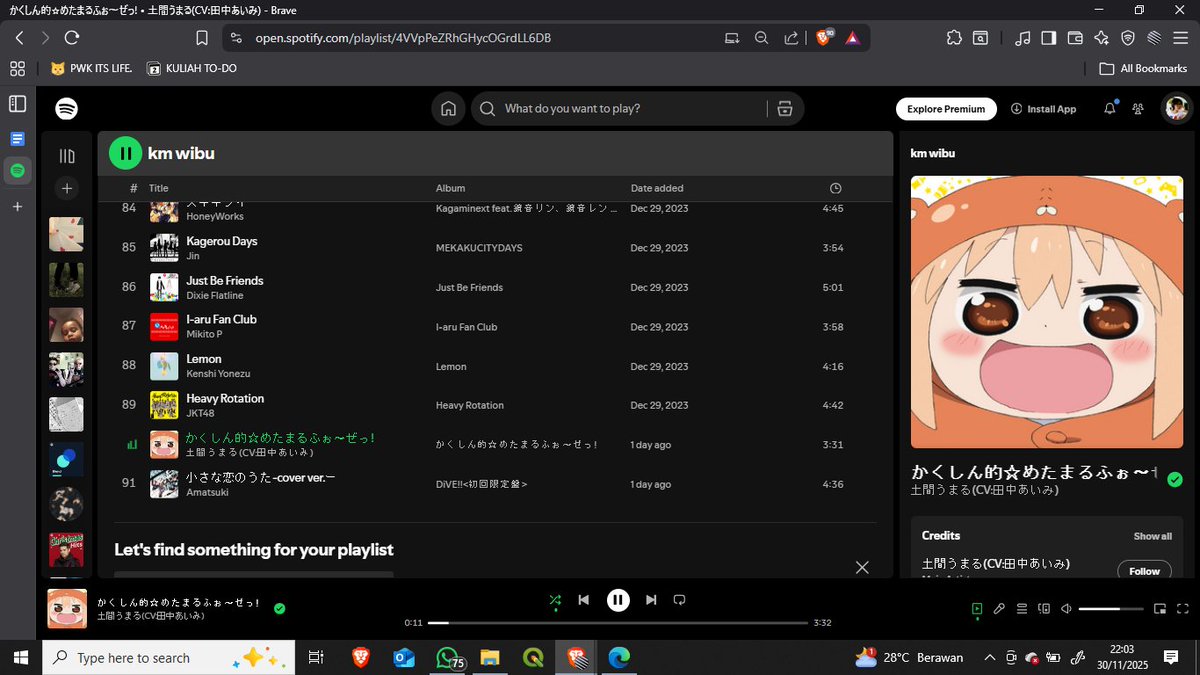Go to Spotify Home via house icon
Image resolution: width=1200 pixels, height=675 pixels.
pyautogui.click(x=449, y=109)
